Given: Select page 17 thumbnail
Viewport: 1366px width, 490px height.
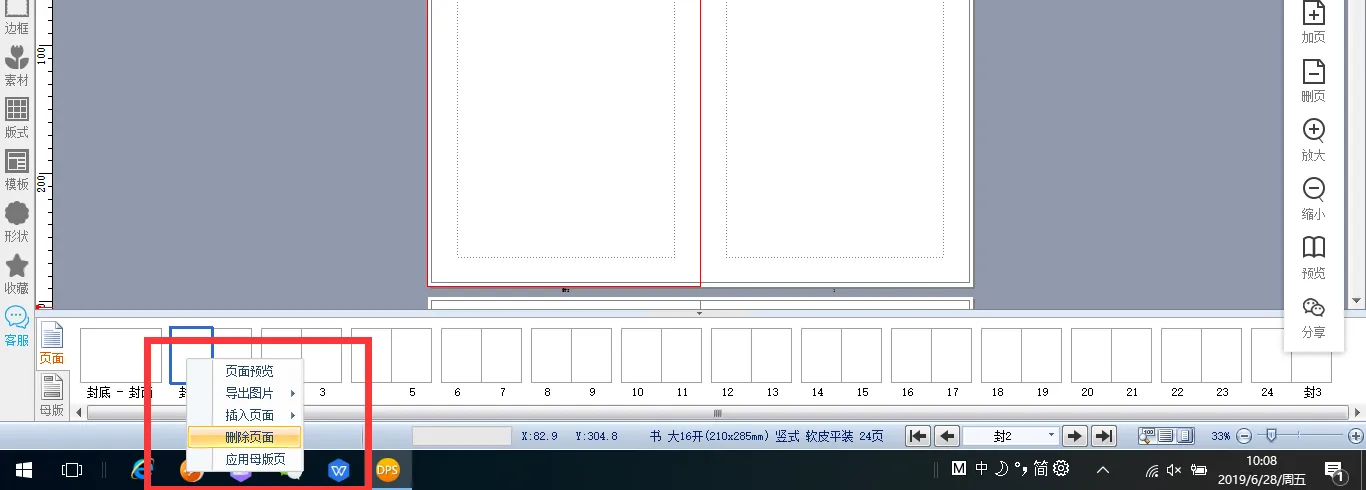Looking at the screenshot, I should [x=951, y=356].
